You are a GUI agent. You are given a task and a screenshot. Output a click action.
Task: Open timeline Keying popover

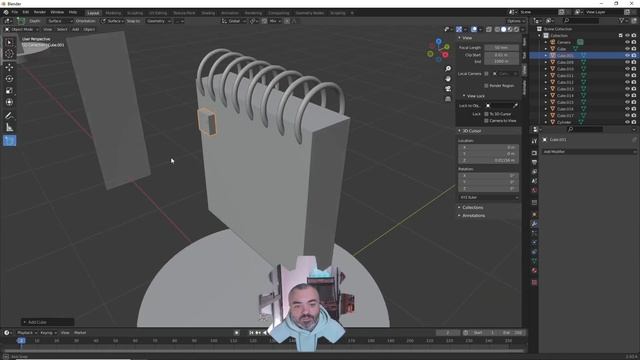tap(48, 333)
